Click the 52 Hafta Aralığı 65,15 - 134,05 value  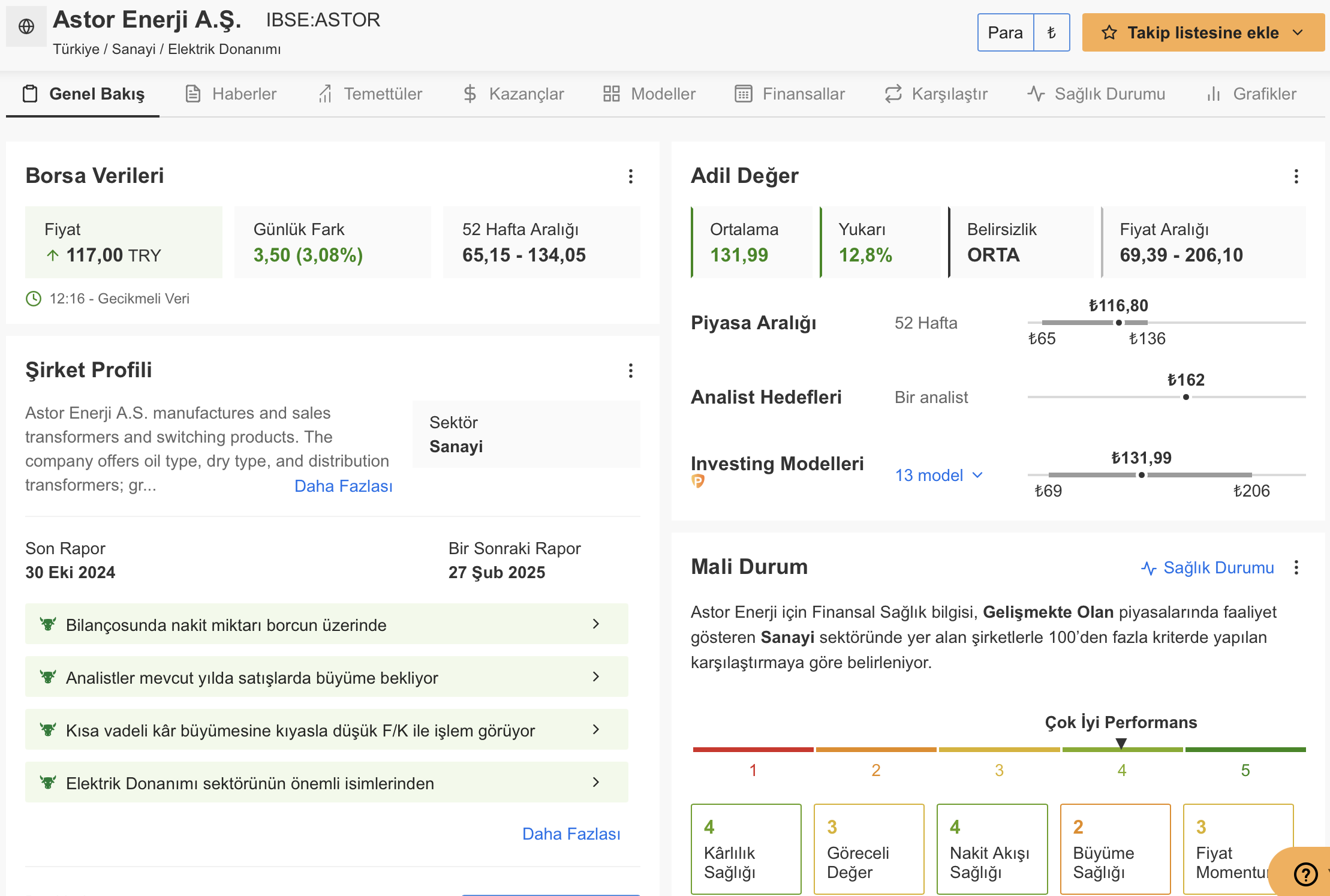coord(524,255)
